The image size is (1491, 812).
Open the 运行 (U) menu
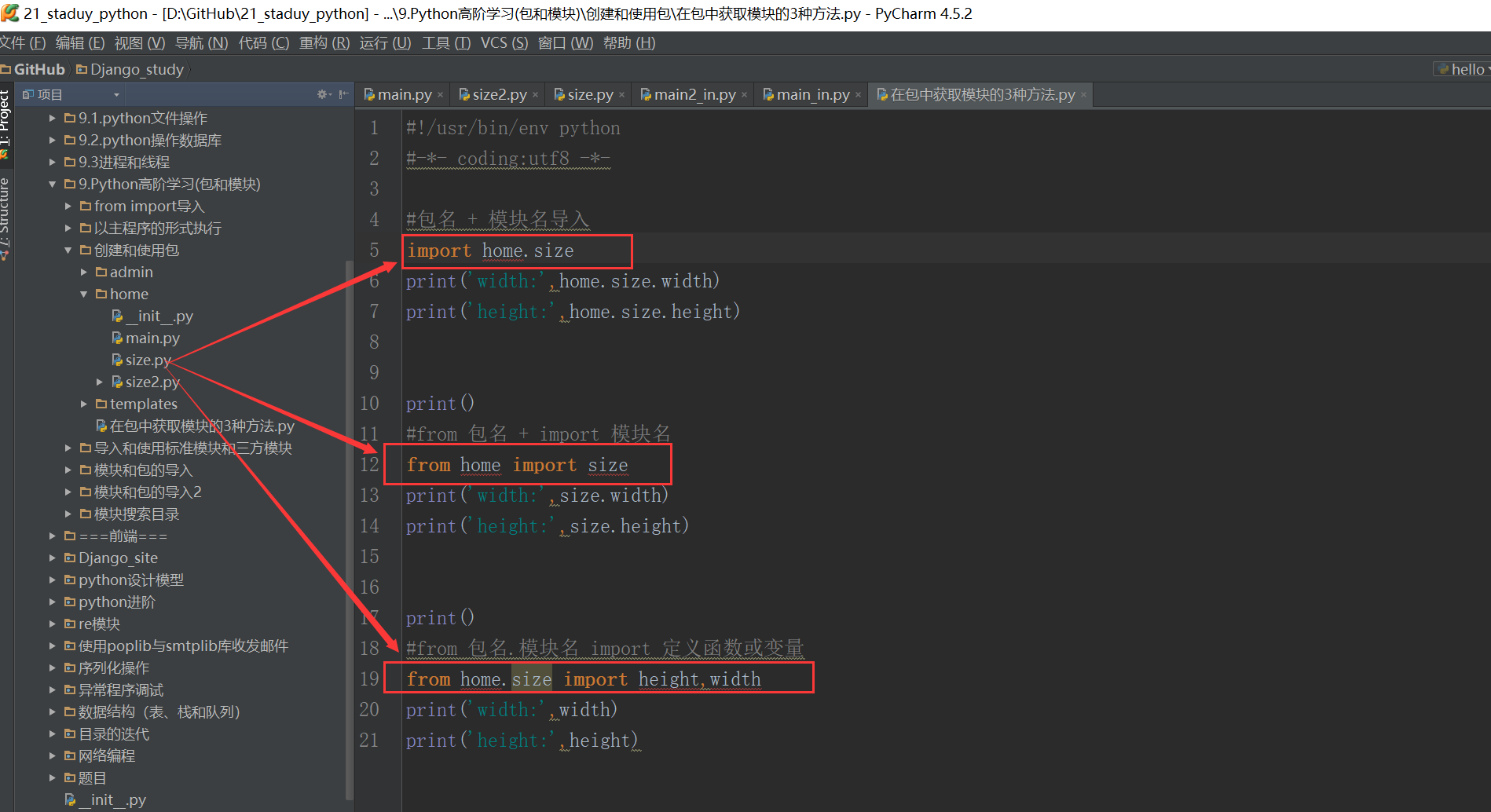(385, 43)
